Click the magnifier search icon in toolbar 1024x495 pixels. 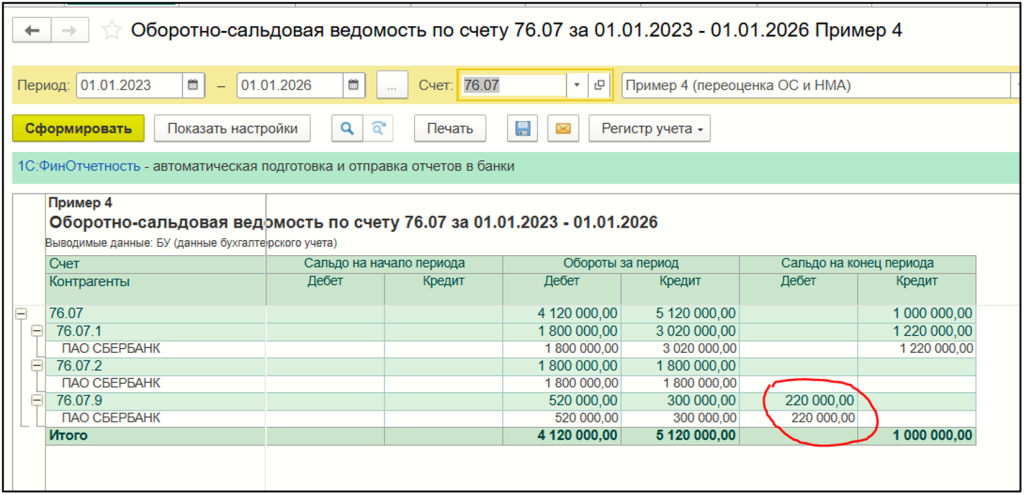(x=348, y=129)
